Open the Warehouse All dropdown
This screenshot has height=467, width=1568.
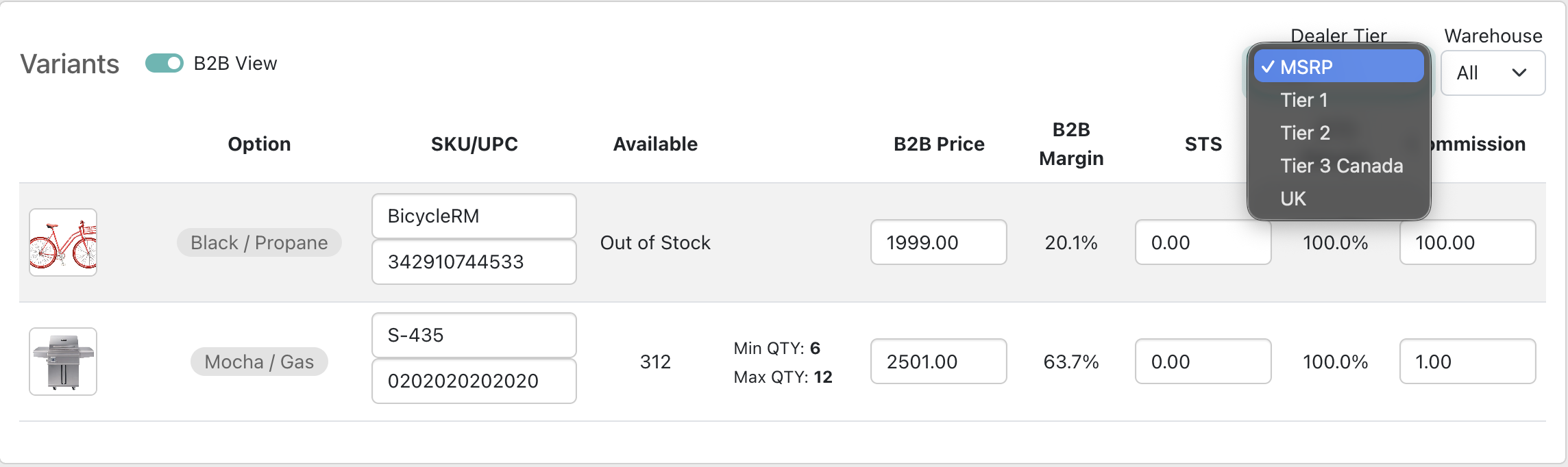pyautogui.click(x=1492, y=73)
